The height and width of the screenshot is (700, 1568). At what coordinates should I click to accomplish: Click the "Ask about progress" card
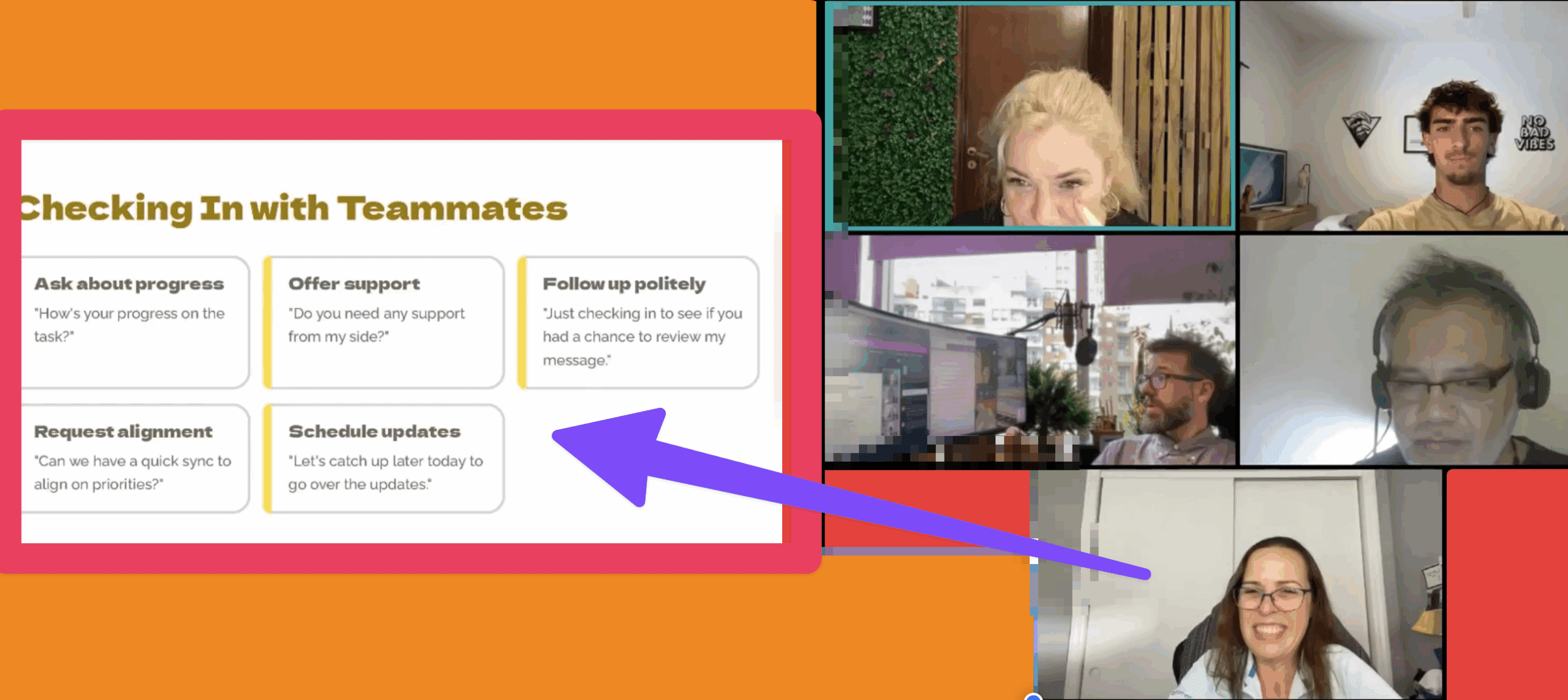[135, 322]
